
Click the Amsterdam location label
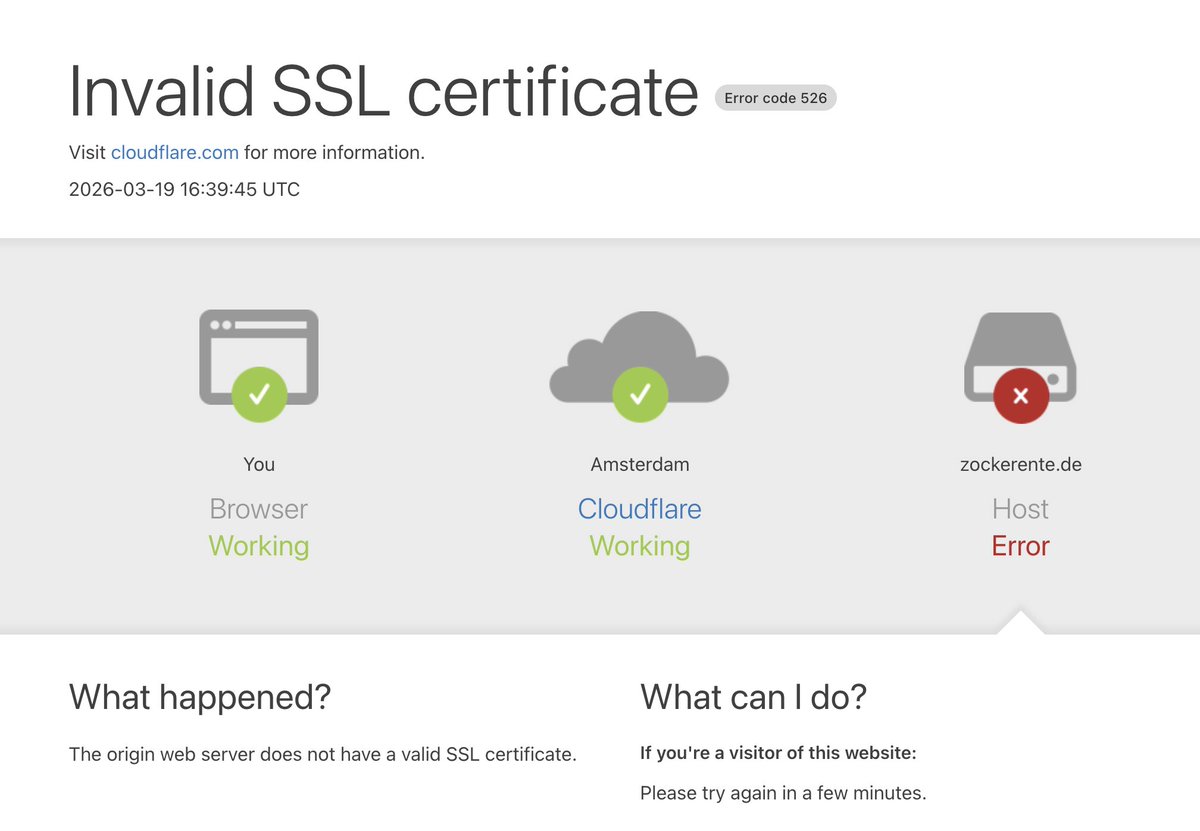640,464
